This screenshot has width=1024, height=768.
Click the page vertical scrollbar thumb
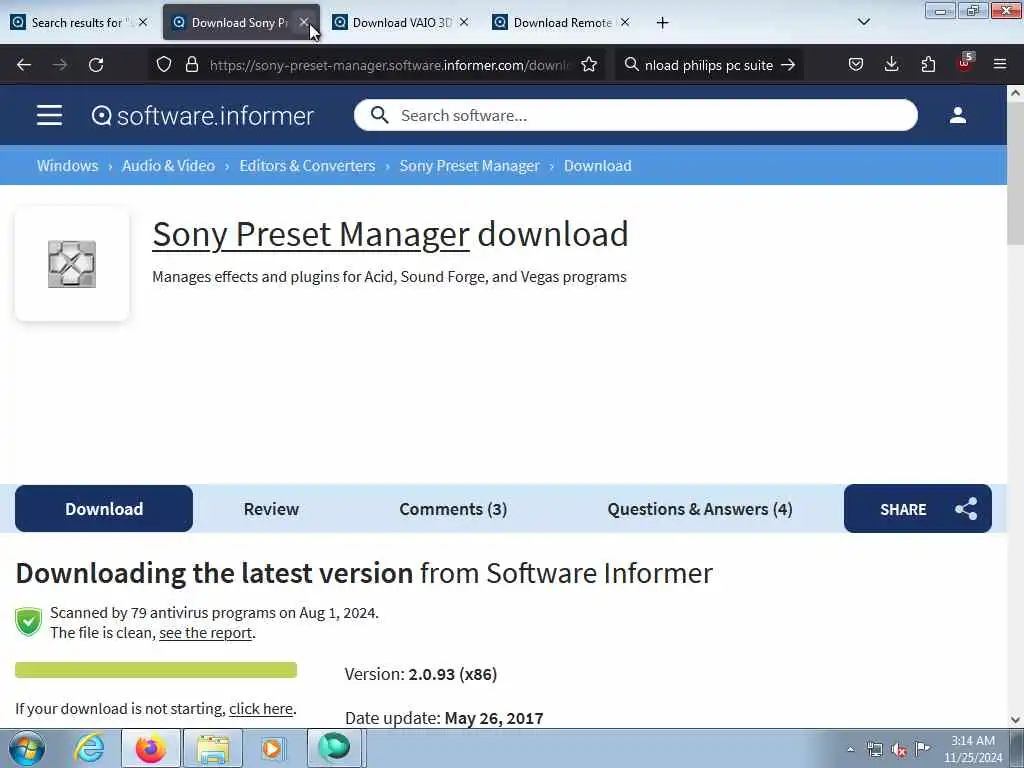coord(1015,174)
